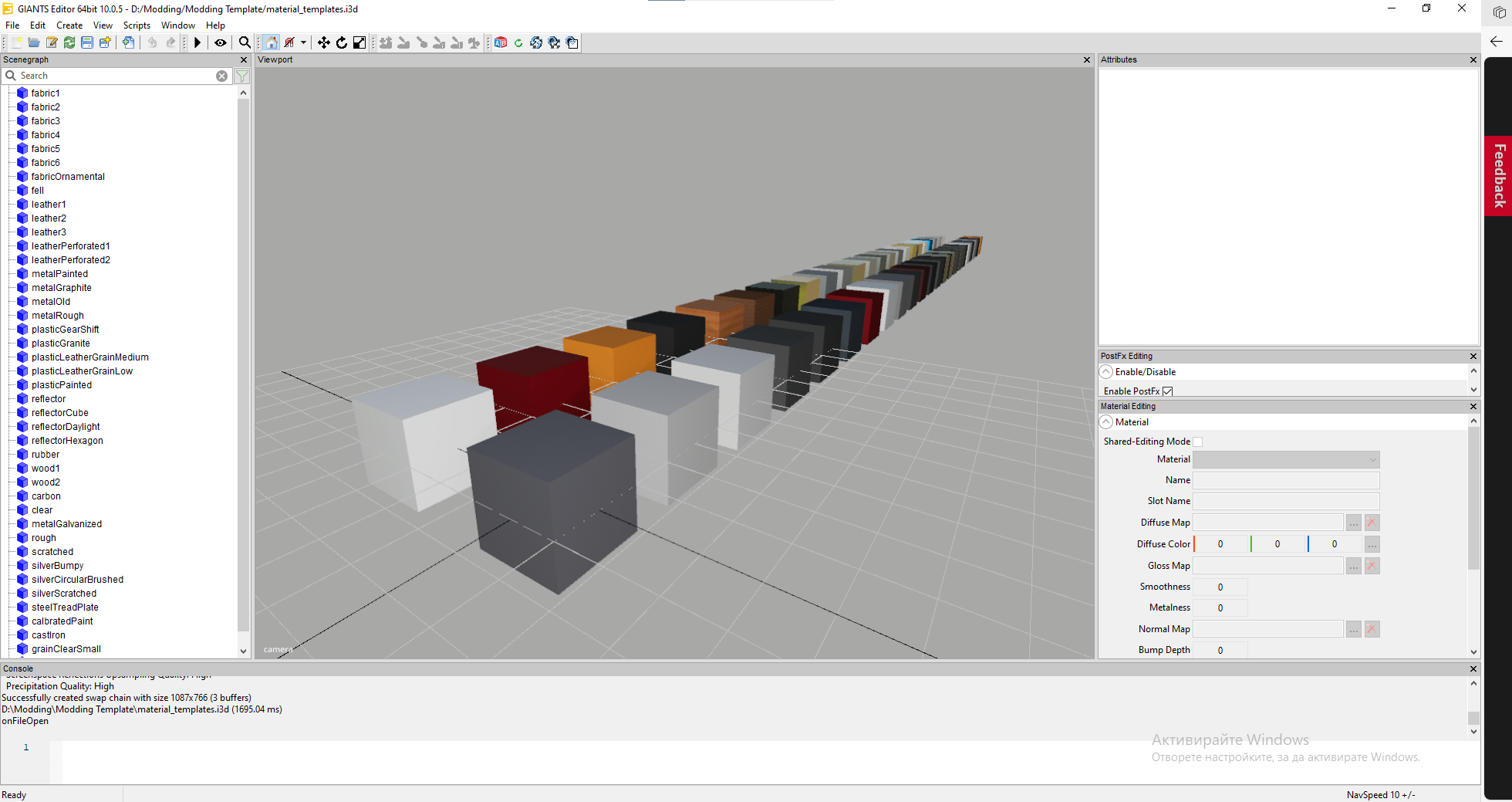Click the last toolbar icon with cube
This screenshot has width=1512, height=802.
click(x=572, y=42)
